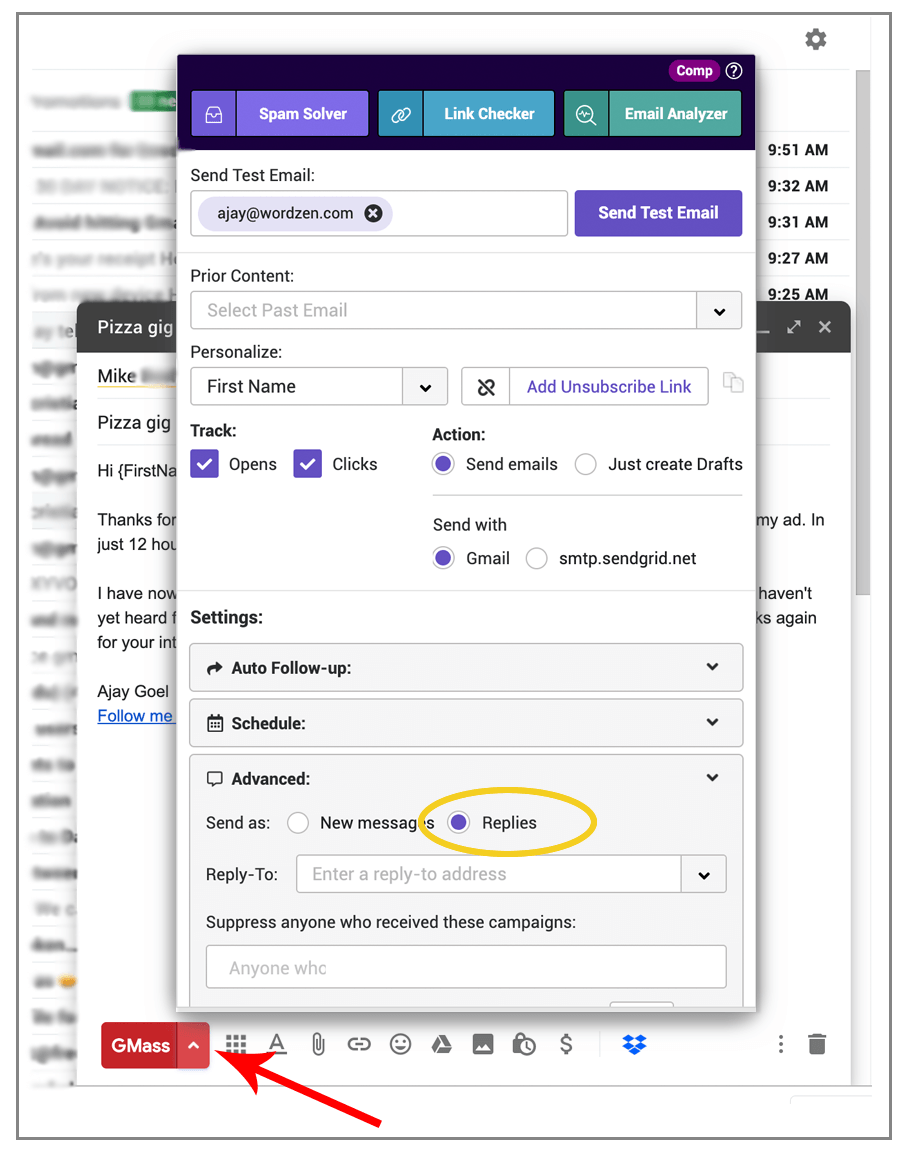Open text formatting options
The width and height of the screenshot is (908, 1152).
tap(277, 1044)
